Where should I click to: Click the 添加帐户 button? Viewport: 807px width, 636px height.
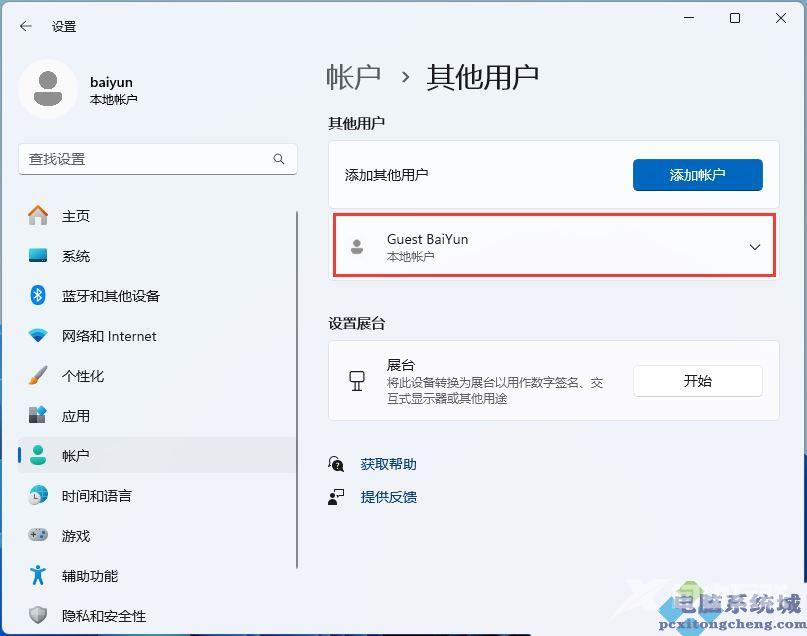697,175
